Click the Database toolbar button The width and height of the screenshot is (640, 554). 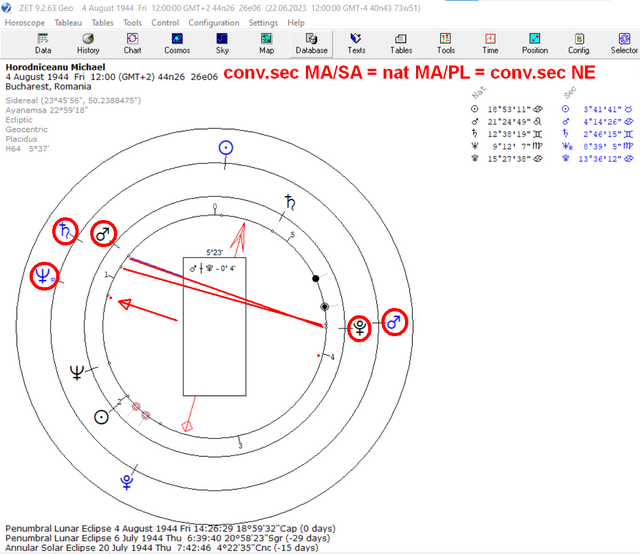tap(311, 44)
